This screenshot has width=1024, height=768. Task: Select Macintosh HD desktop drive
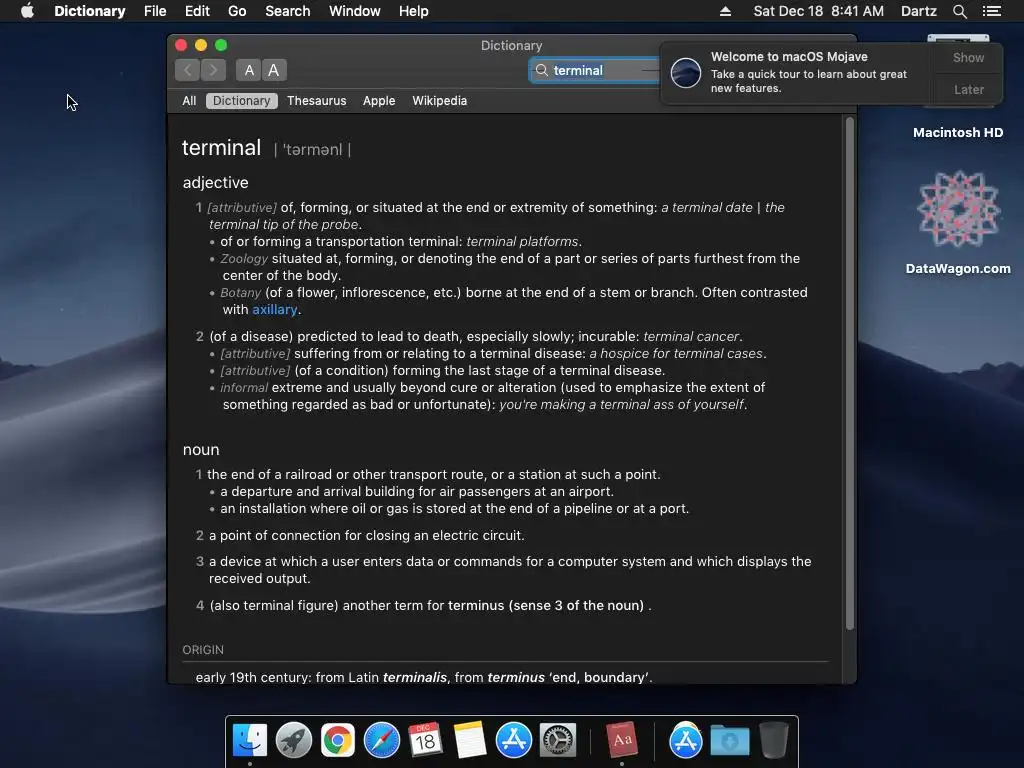(958, 132)
